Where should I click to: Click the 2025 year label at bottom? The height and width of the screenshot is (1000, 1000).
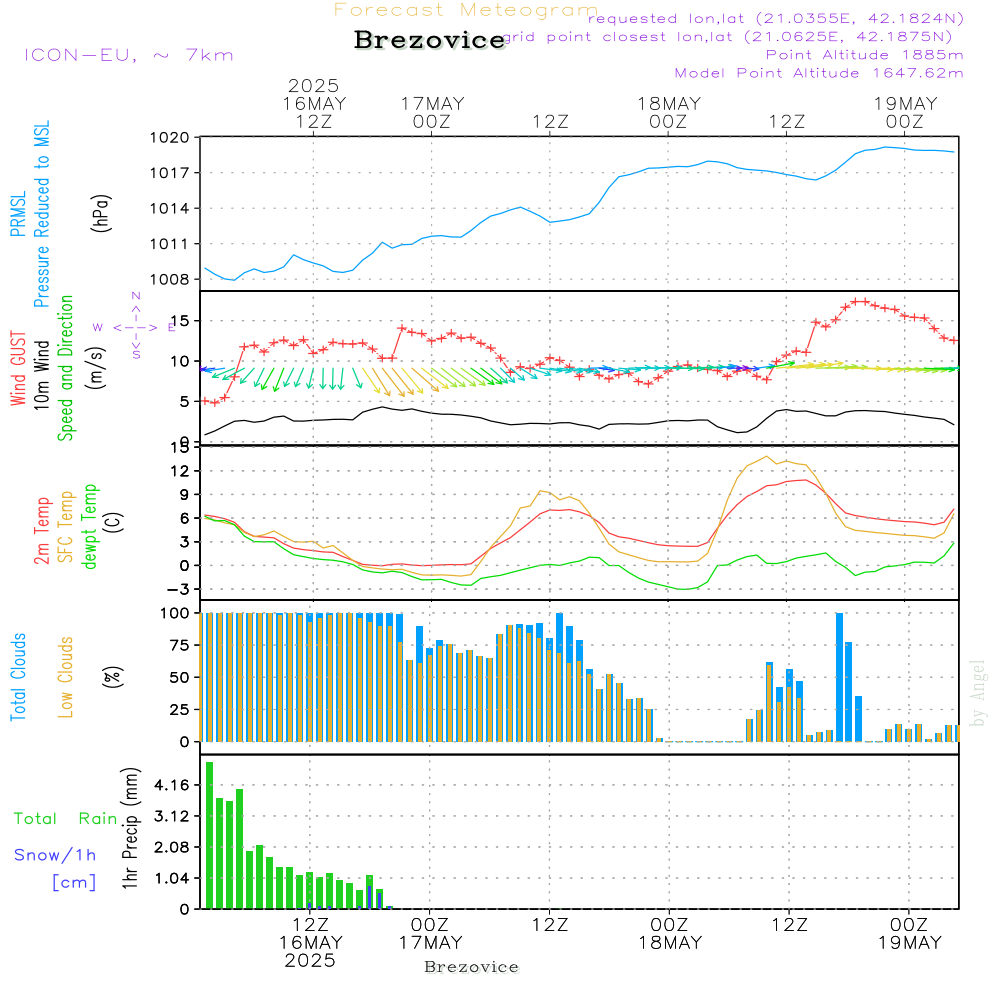coord(310,961)
